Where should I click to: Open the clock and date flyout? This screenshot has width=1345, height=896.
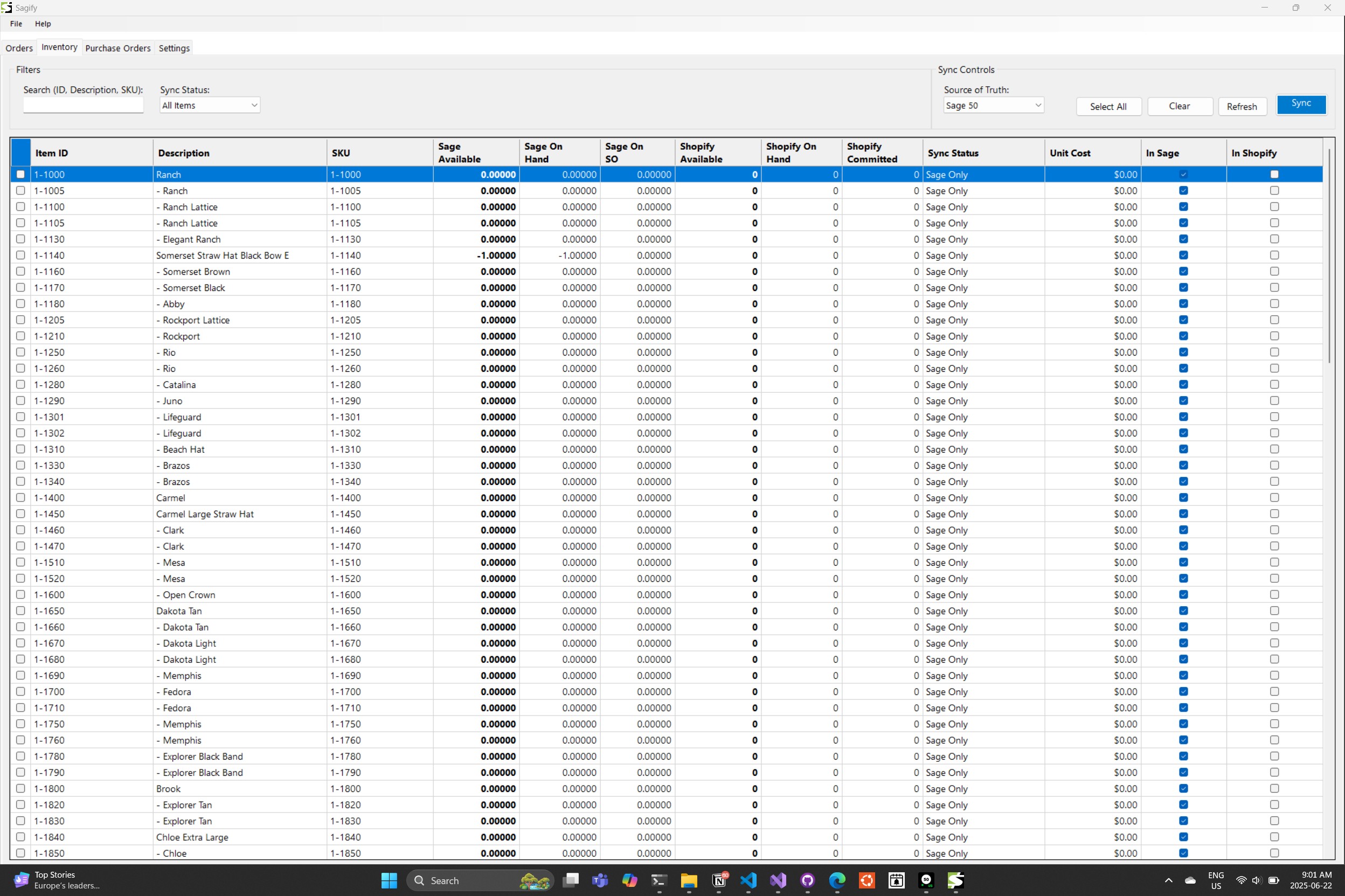pos(1311,880)
